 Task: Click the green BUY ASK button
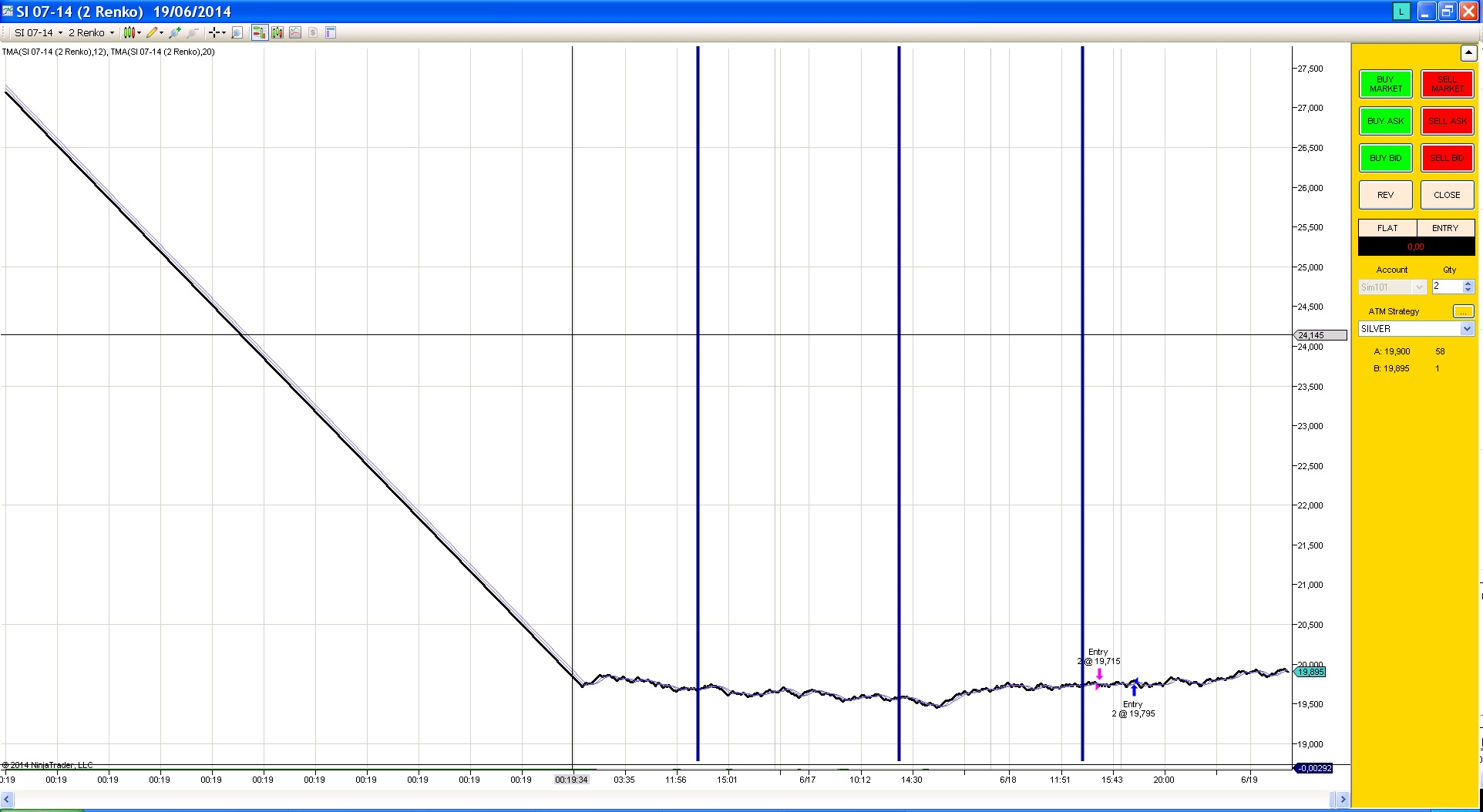pyautogui.click(x=1385, y=121)
